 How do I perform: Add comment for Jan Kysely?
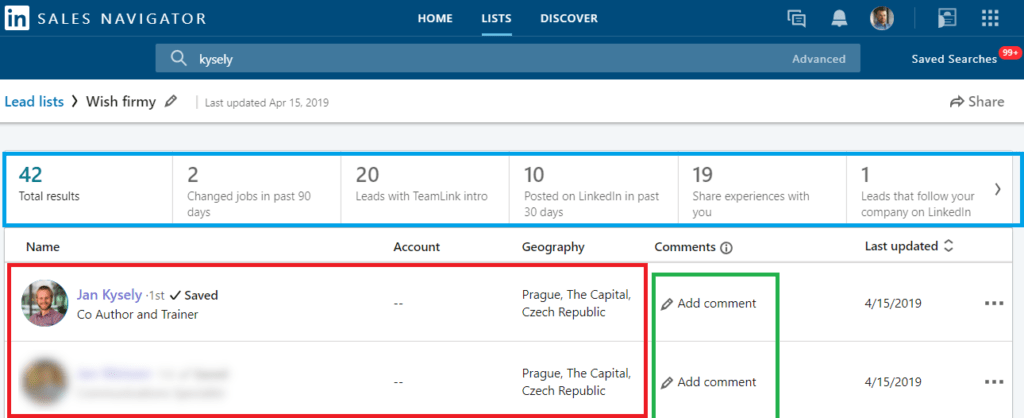(x=709, y=303)
